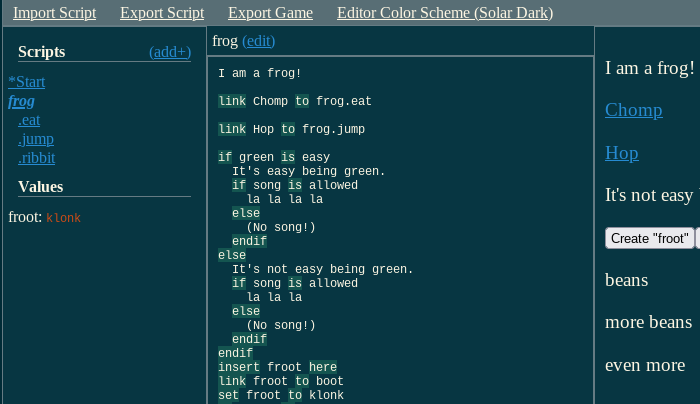Select the frog script in list
The width and height of the screenshot is (700, 404).
(x=21, y=101)
